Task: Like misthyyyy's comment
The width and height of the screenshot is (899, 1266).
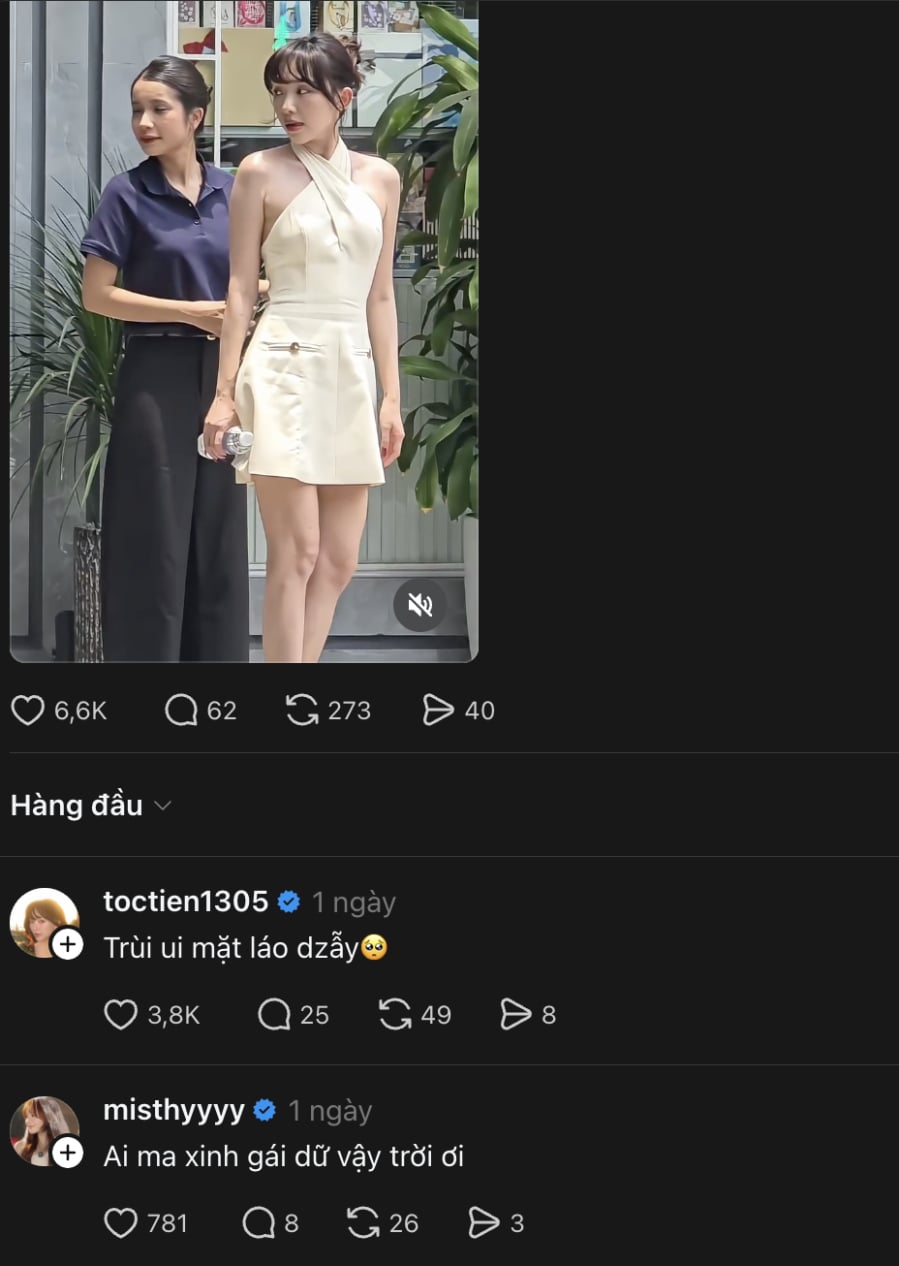Action: [x=121, y=1223]
